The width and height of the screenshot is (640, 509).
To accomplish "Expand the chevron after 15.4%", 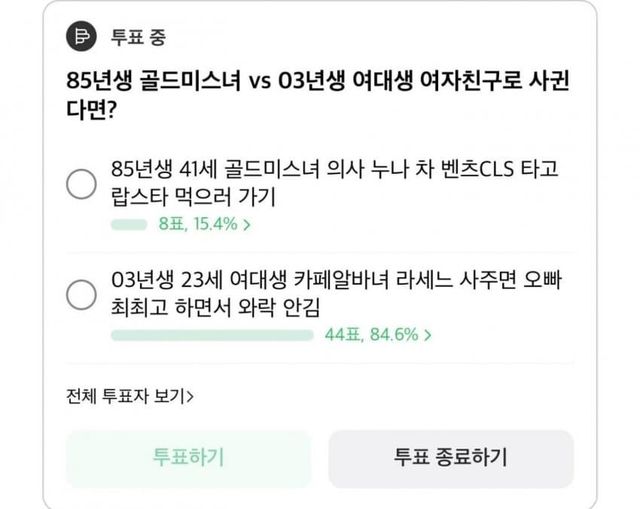I will 247,225.
